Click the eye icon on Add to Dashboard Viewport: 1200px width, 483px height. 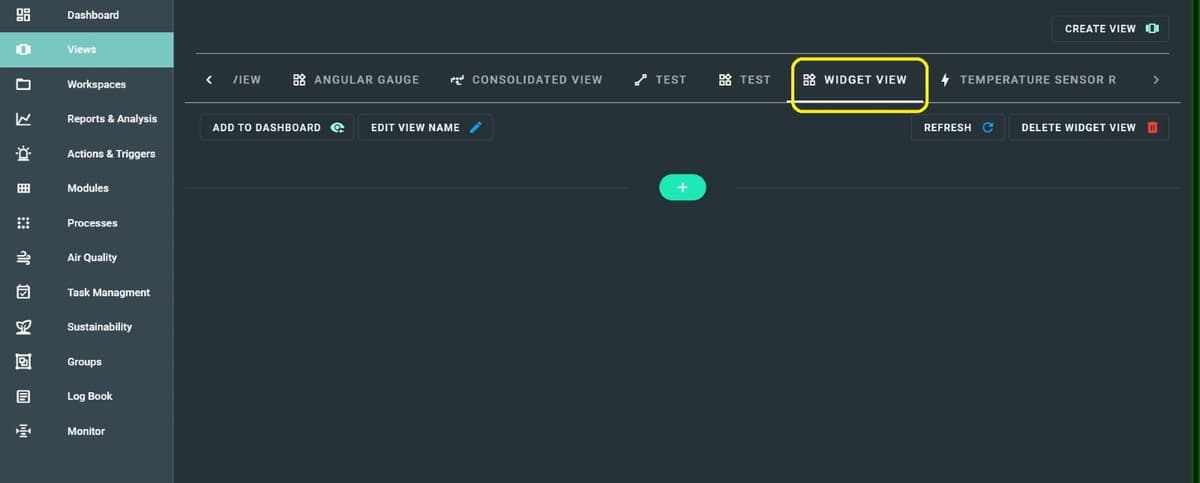(x=337, y=127)
